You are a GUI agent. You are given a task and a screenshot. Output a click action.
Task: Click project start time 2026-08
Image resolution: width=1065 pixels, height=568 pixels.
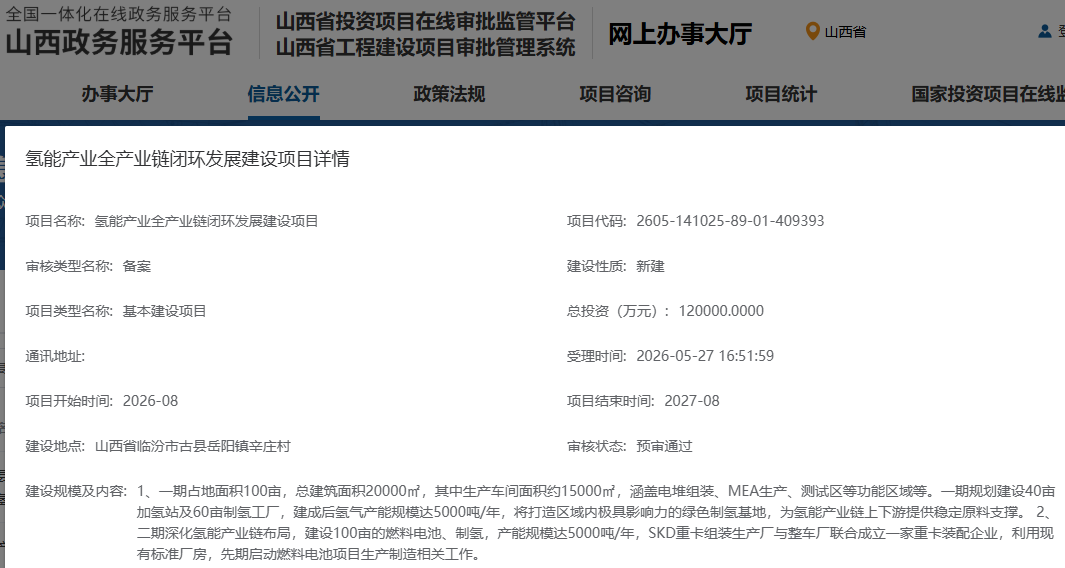[150, 401]
